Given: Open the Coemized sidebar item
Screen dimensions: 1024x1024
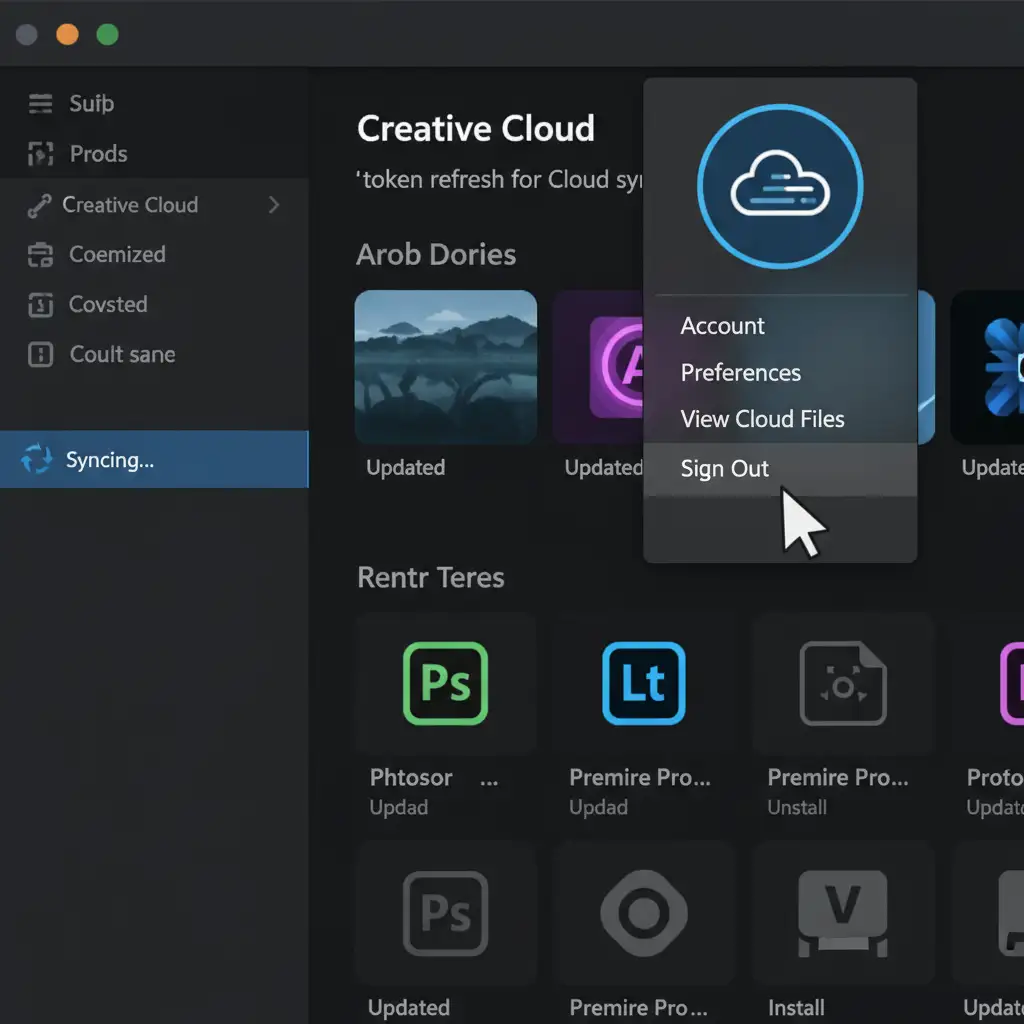Looking at the screenshot, I should [116, 254].
